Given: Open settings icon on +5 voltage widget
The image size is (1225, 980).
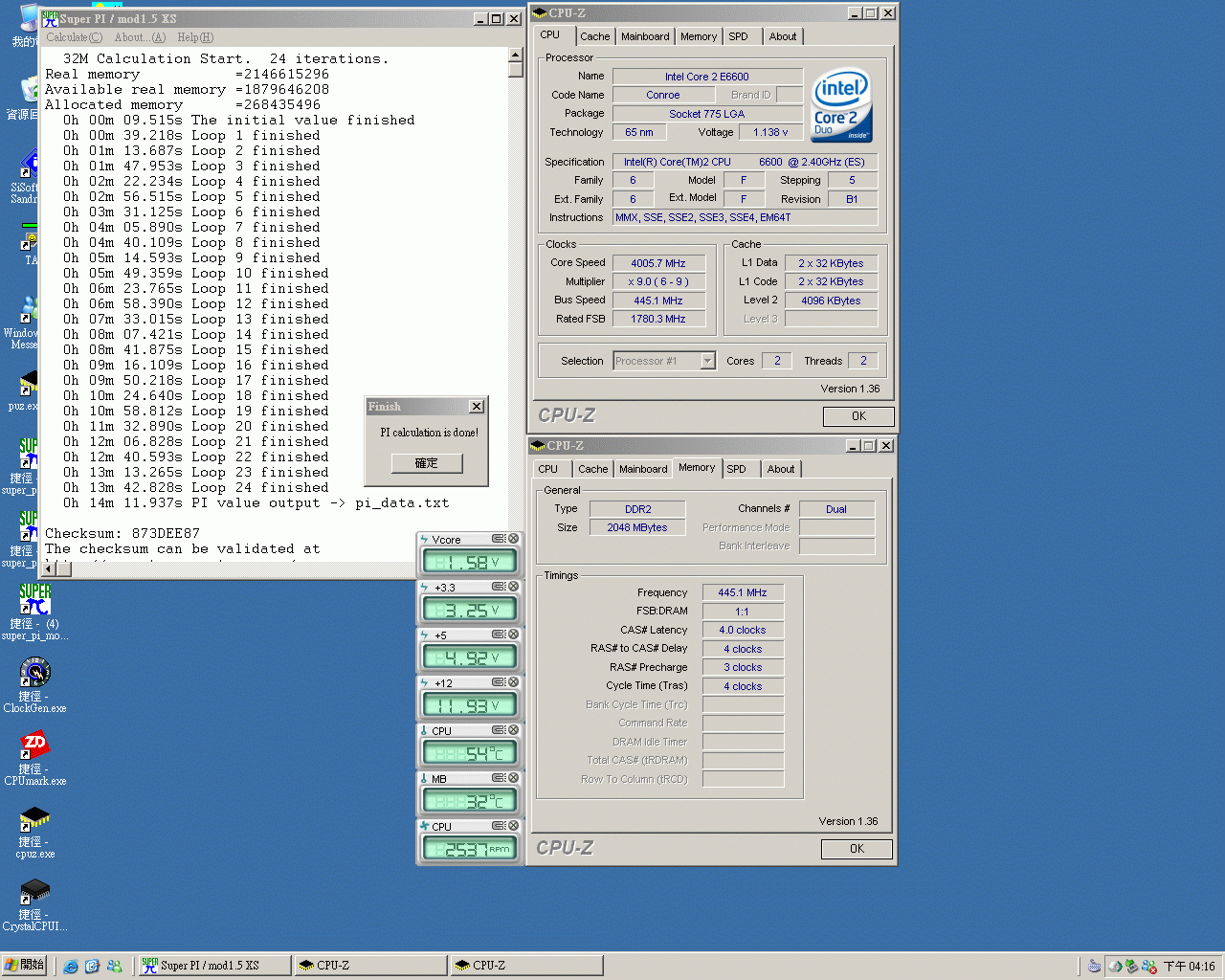Looking at the screenshot, I should (x=499, y=635).
